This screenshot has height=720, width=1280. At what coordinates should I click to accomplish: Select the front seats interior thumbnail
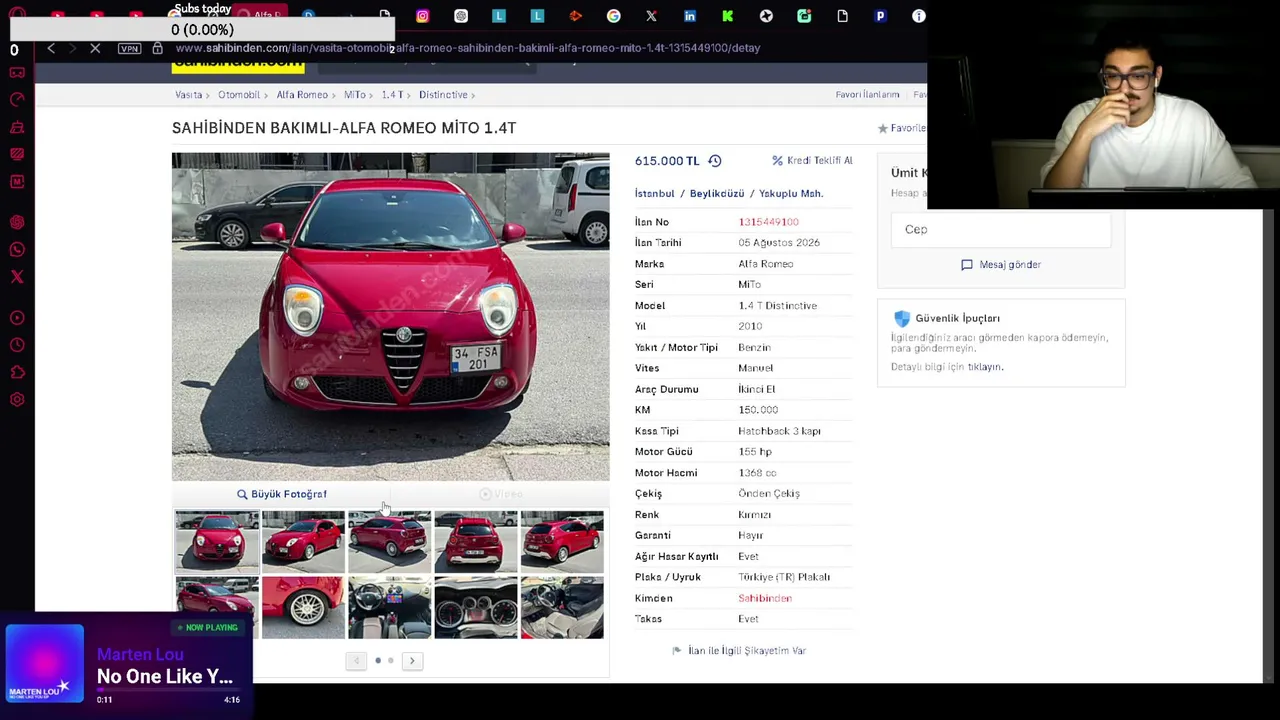562,607
